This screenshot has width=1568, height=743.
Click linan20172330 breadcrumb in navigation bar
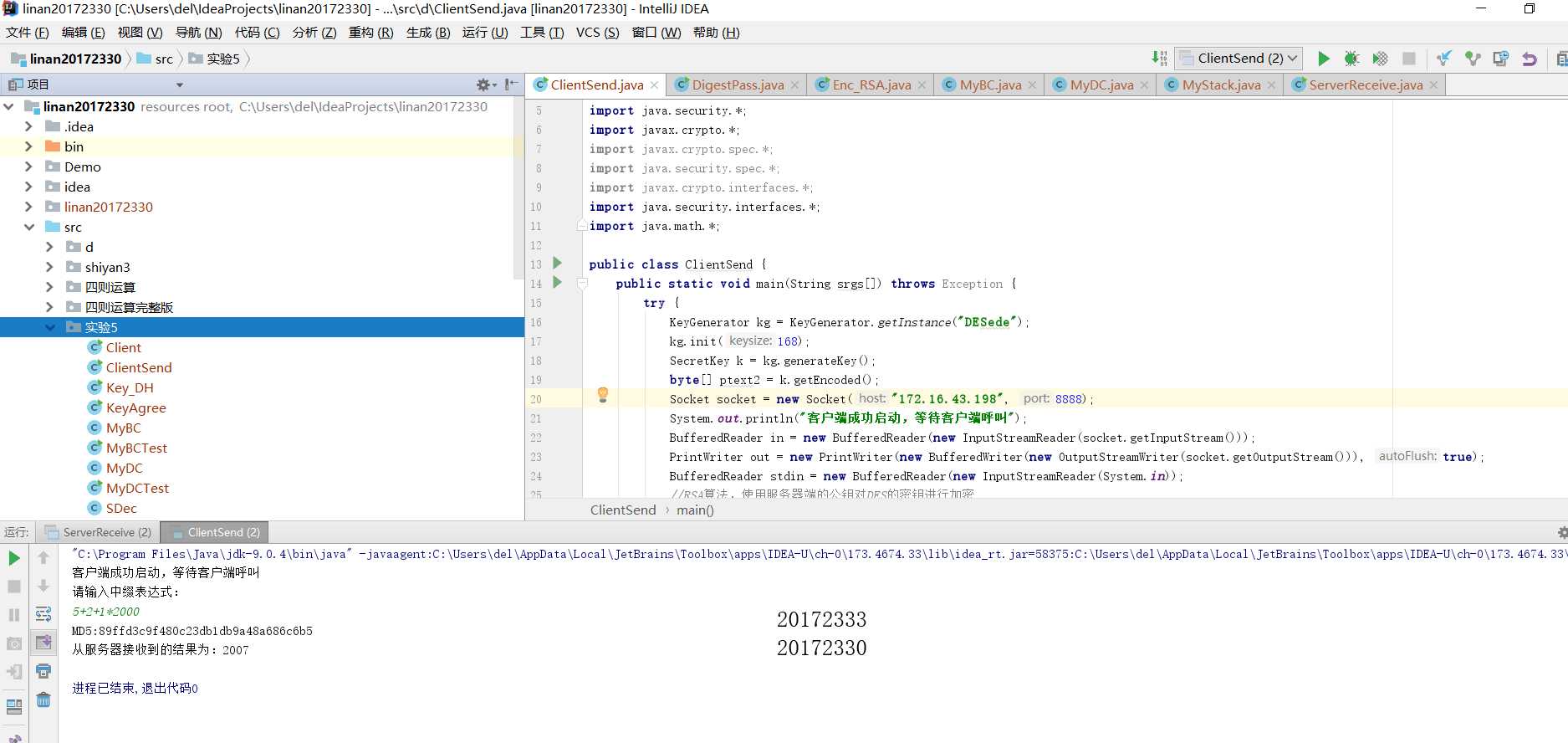[x=66, y=59]
